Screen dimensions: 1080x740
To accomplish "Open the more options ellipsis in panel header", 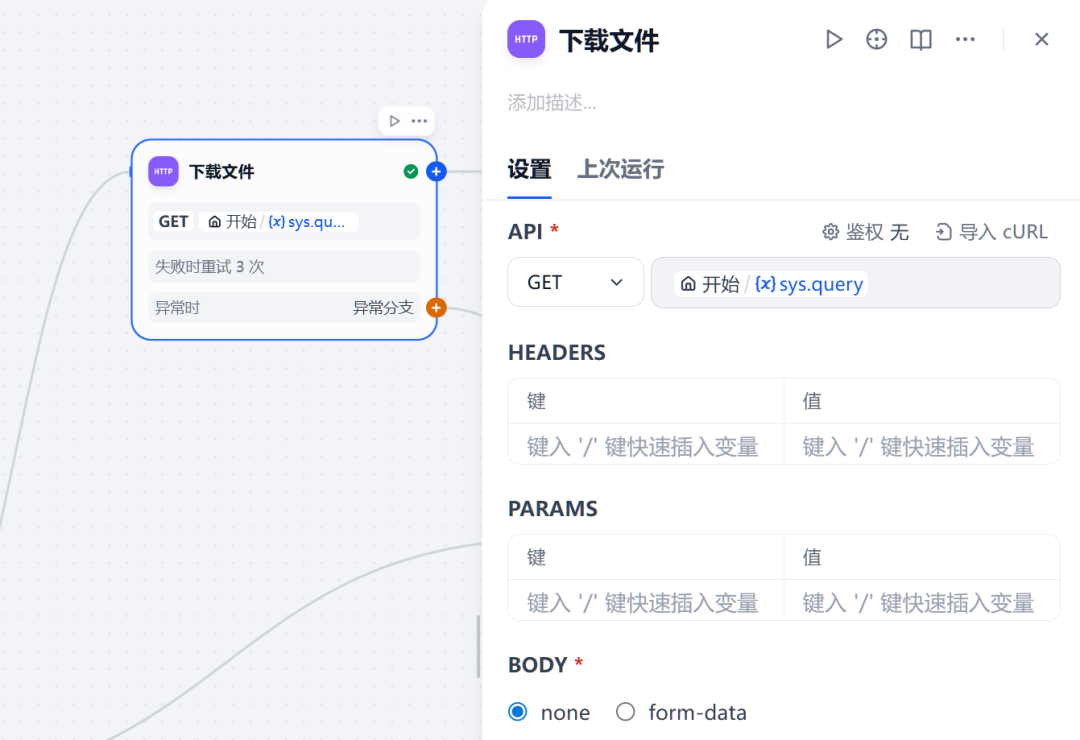I will click(964, 39).
